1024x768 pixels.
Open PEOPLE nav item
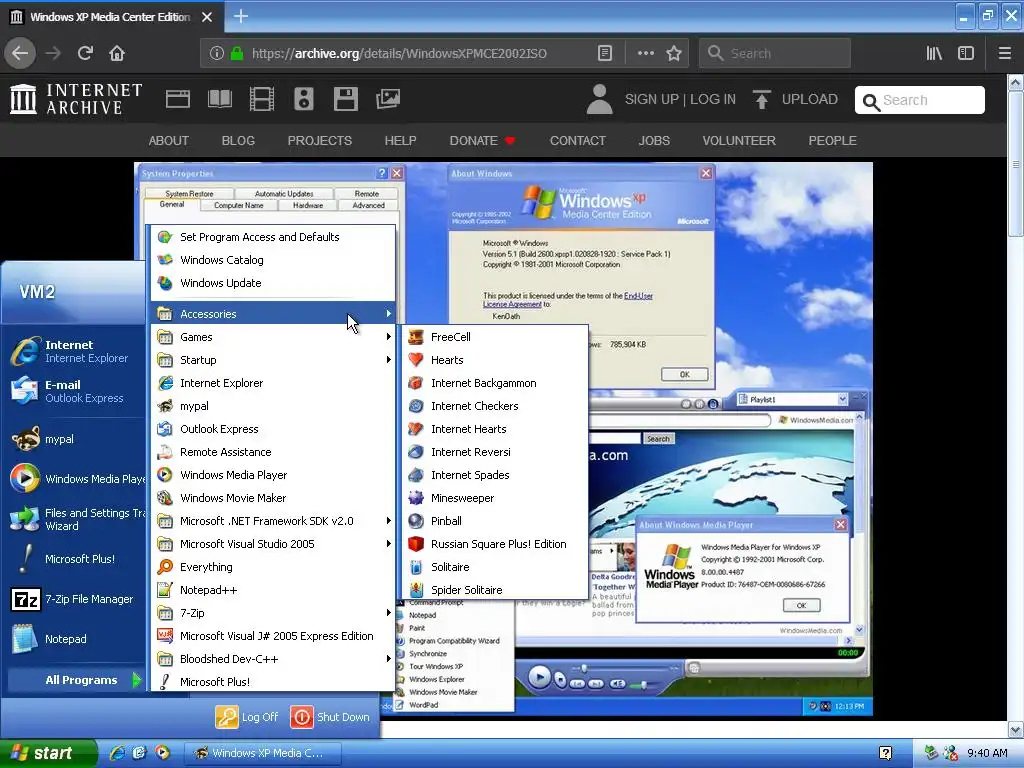(832, 140)
